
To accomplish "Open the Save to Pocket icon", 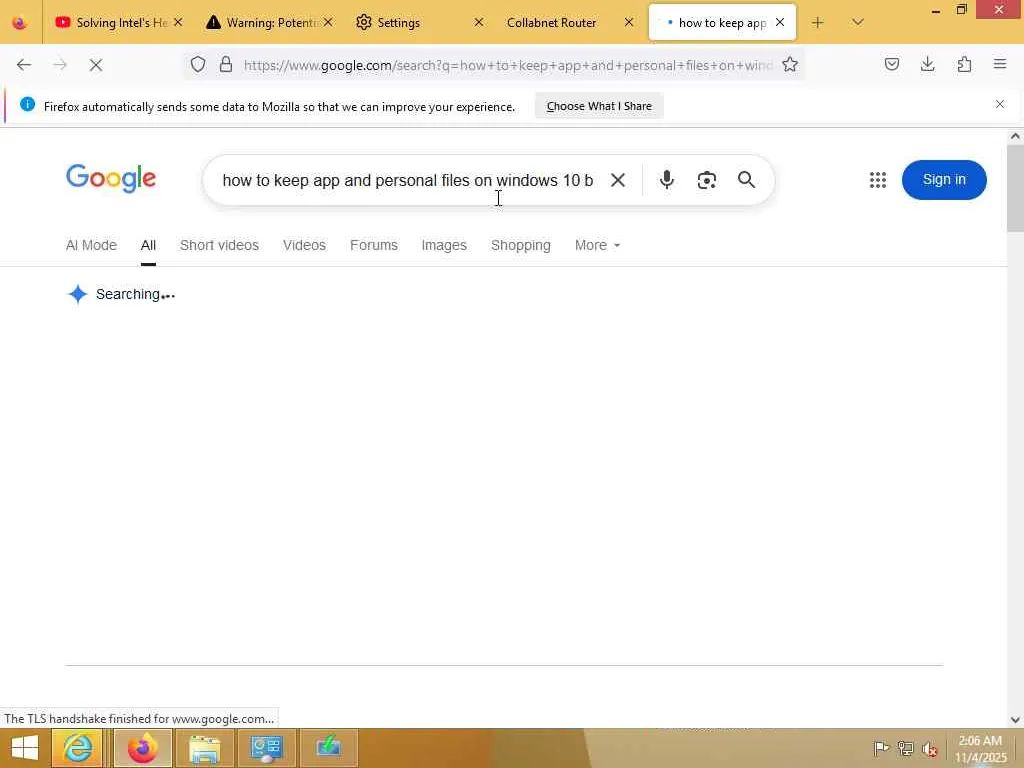I will tap(891, 64).
